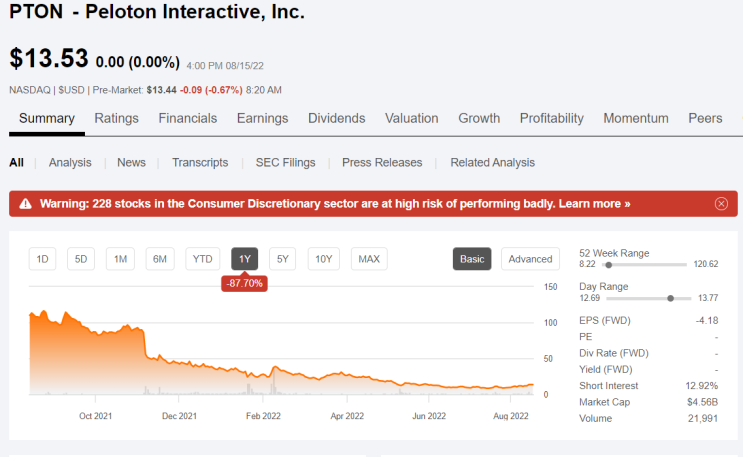Click the 52 Week Range slider marker

(609, 265)
